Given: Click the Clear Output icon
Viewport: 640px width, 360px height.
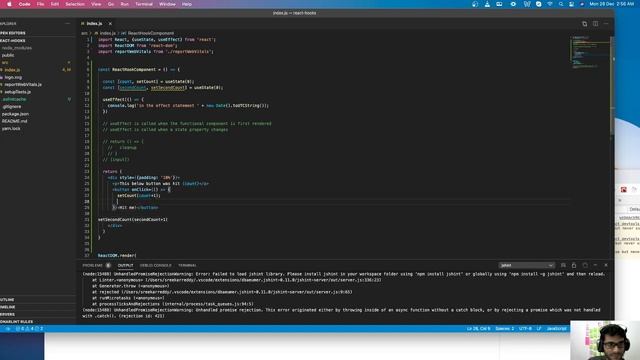Looking at the screenshot, I should (563, 265).
